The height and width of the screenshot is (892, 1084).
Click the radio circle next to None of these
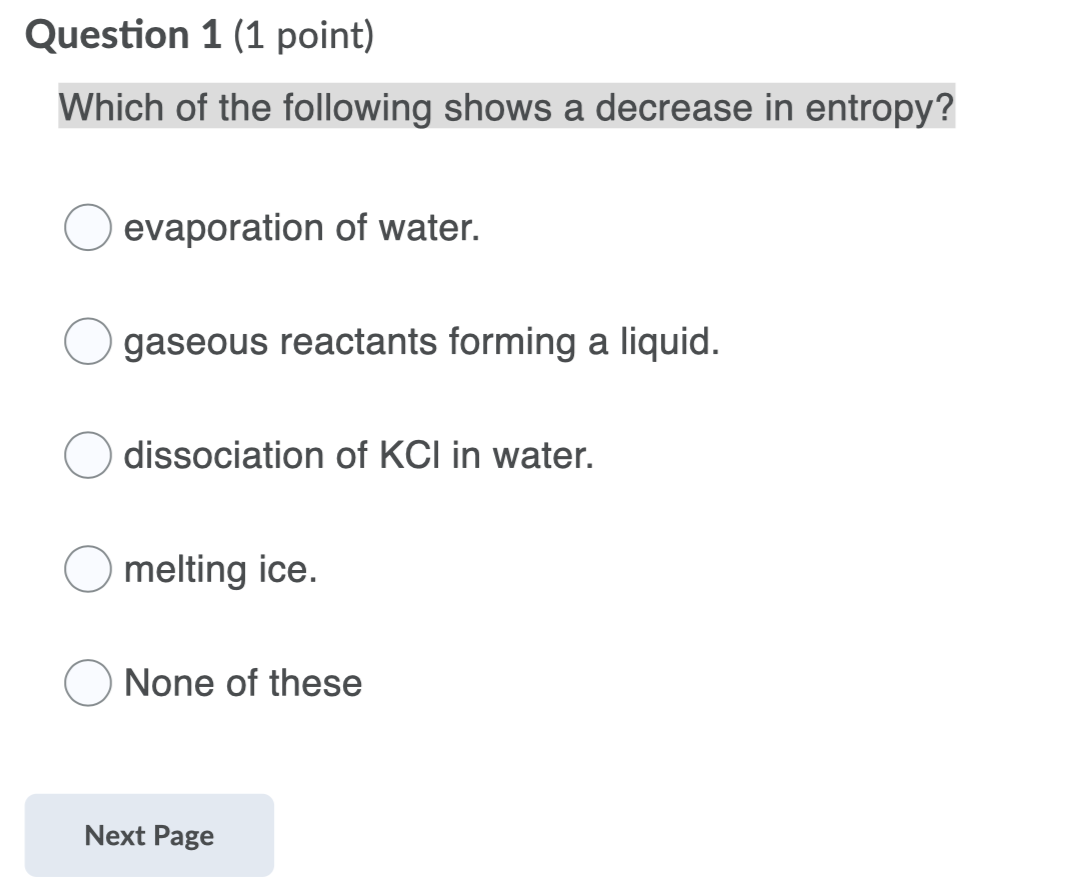pos(88,683)
